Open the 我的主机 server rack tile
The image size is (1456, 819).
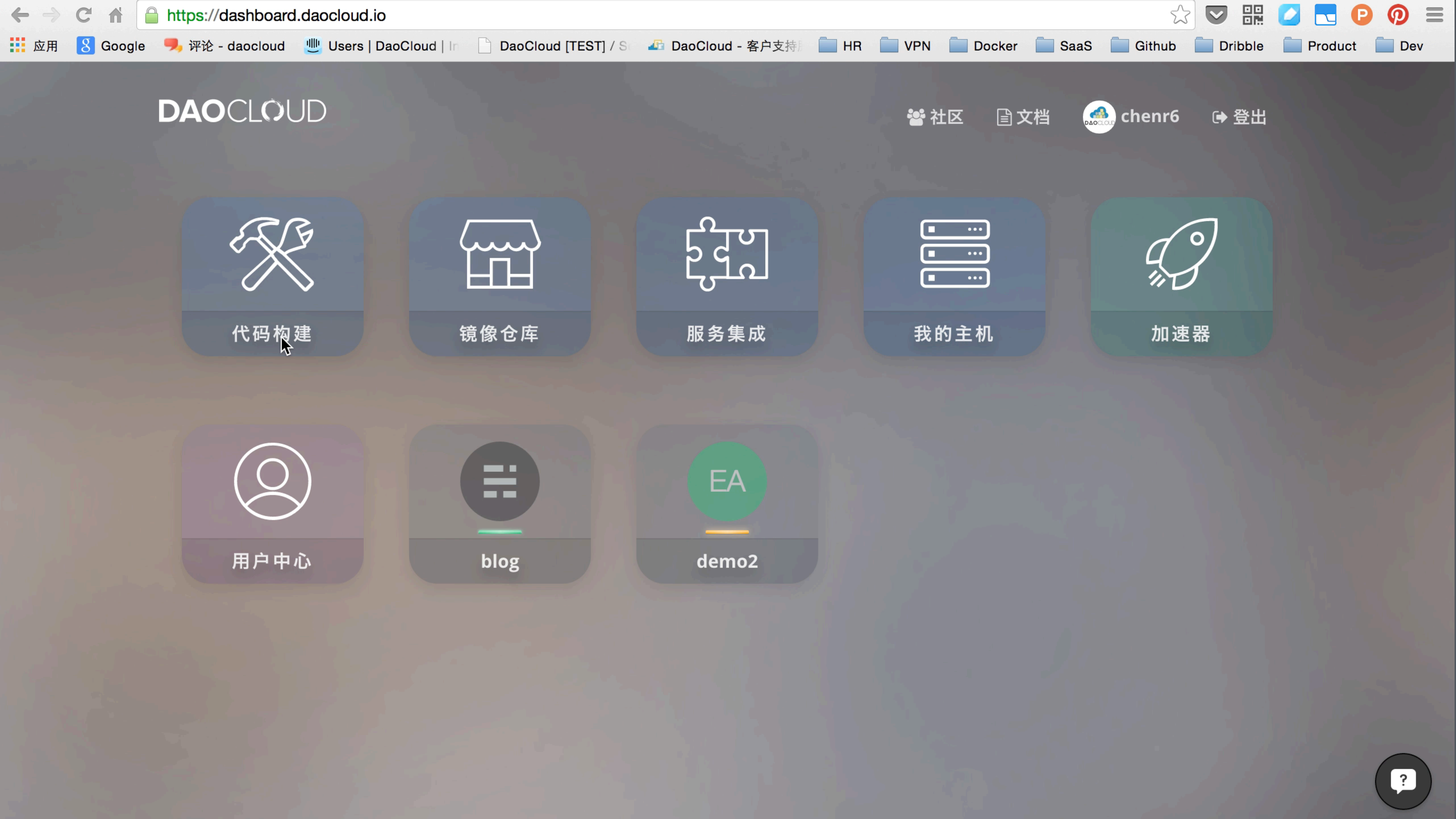click(954, 277)
